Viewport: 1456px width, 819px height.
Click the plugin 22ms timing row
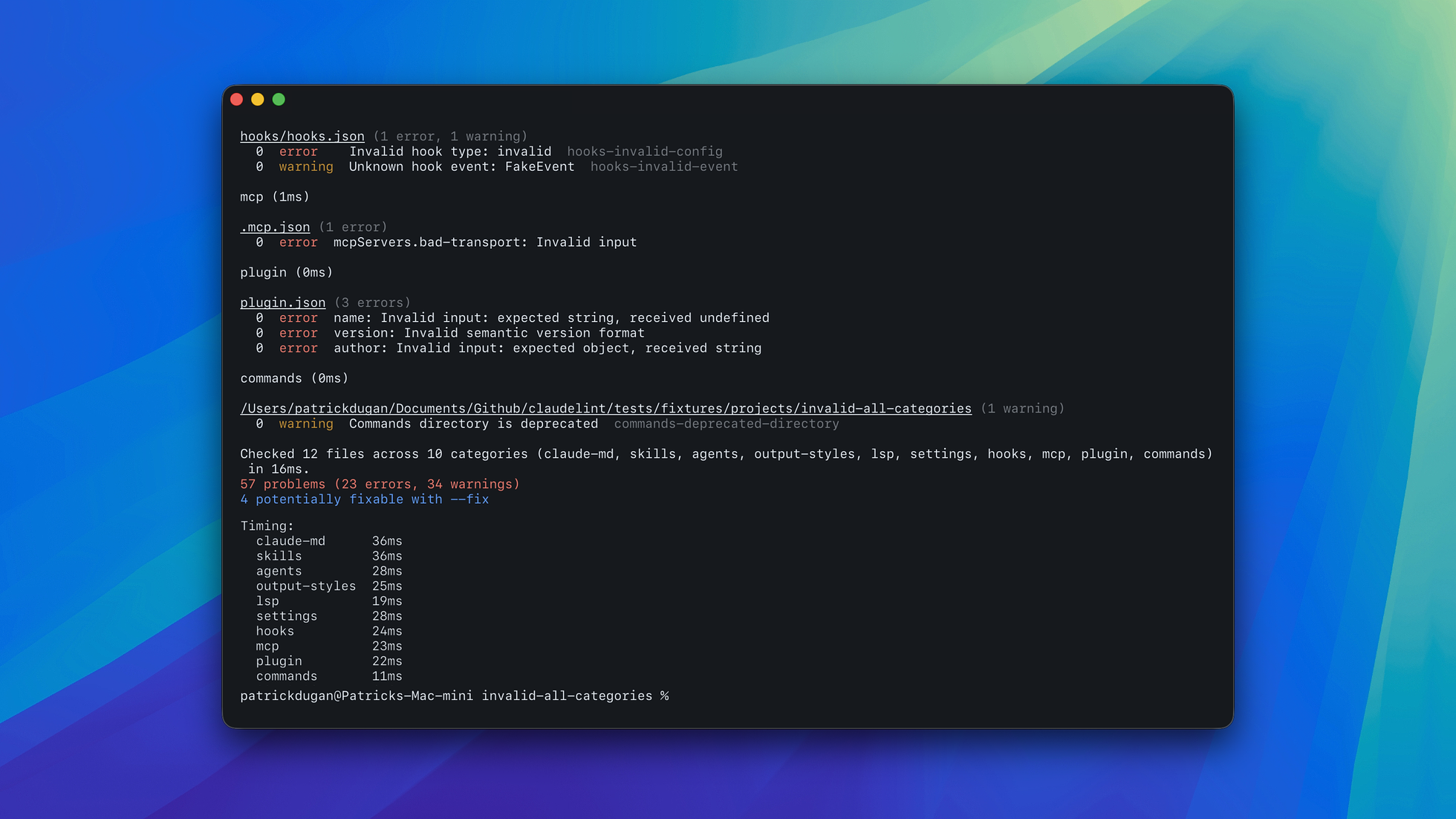[329, 661]
